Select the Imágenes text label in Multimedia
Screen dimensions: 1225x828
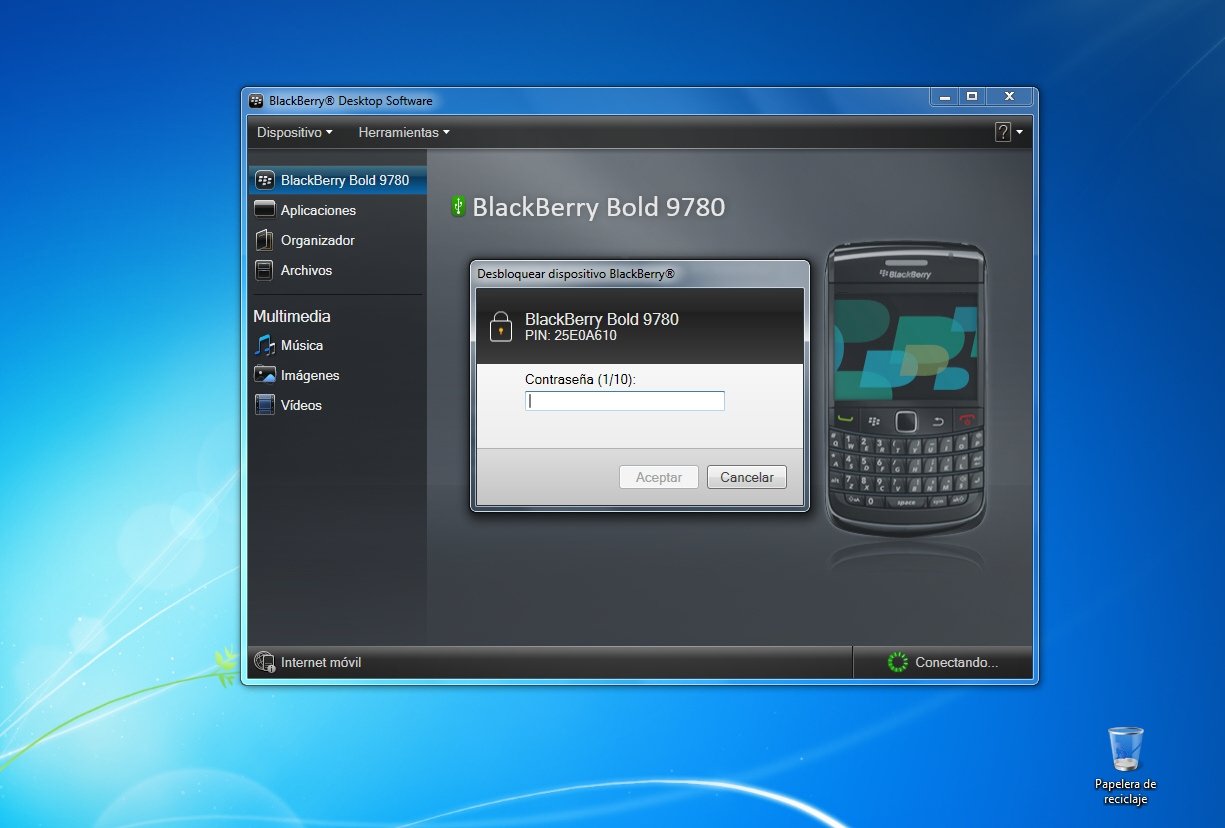(310, 375)
